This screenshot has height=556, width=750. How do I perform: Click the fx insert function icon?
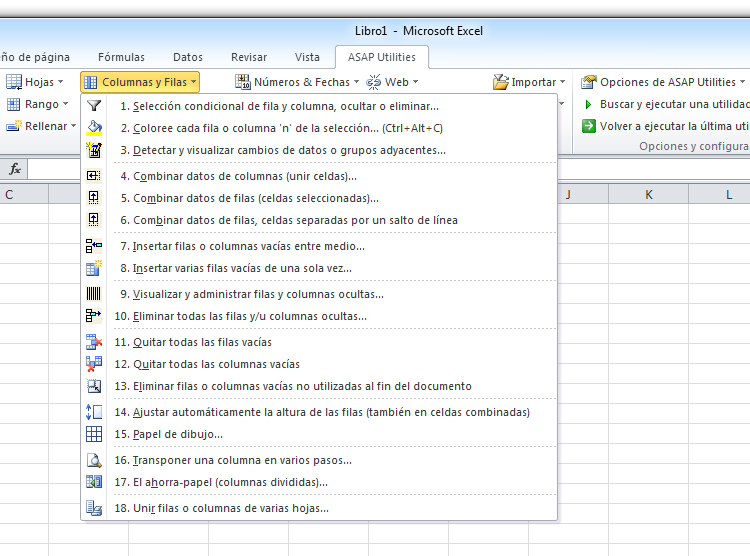[15, 169]
